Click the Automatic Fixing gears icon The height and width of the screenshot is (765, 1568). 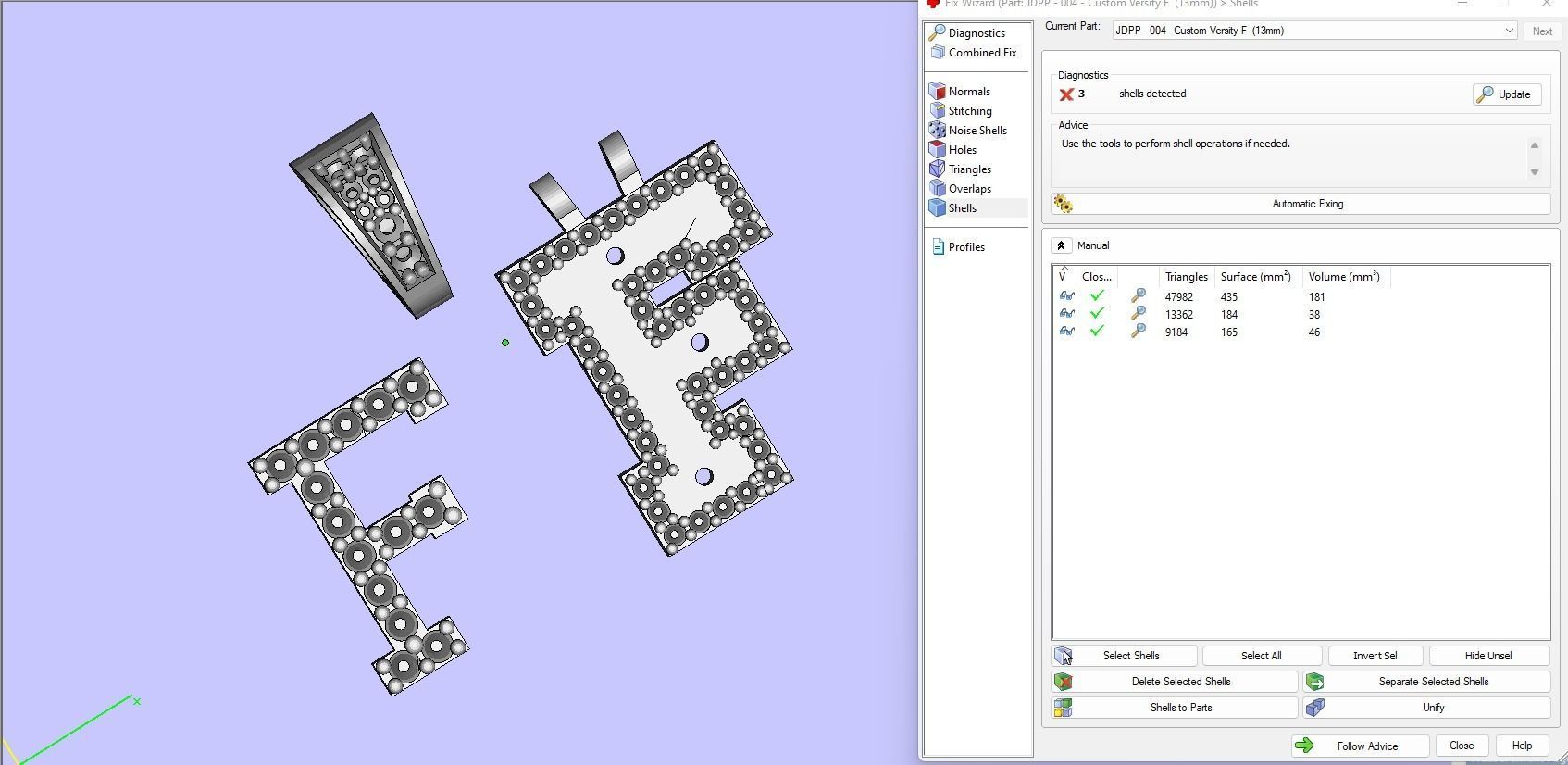click(1063, 204)
